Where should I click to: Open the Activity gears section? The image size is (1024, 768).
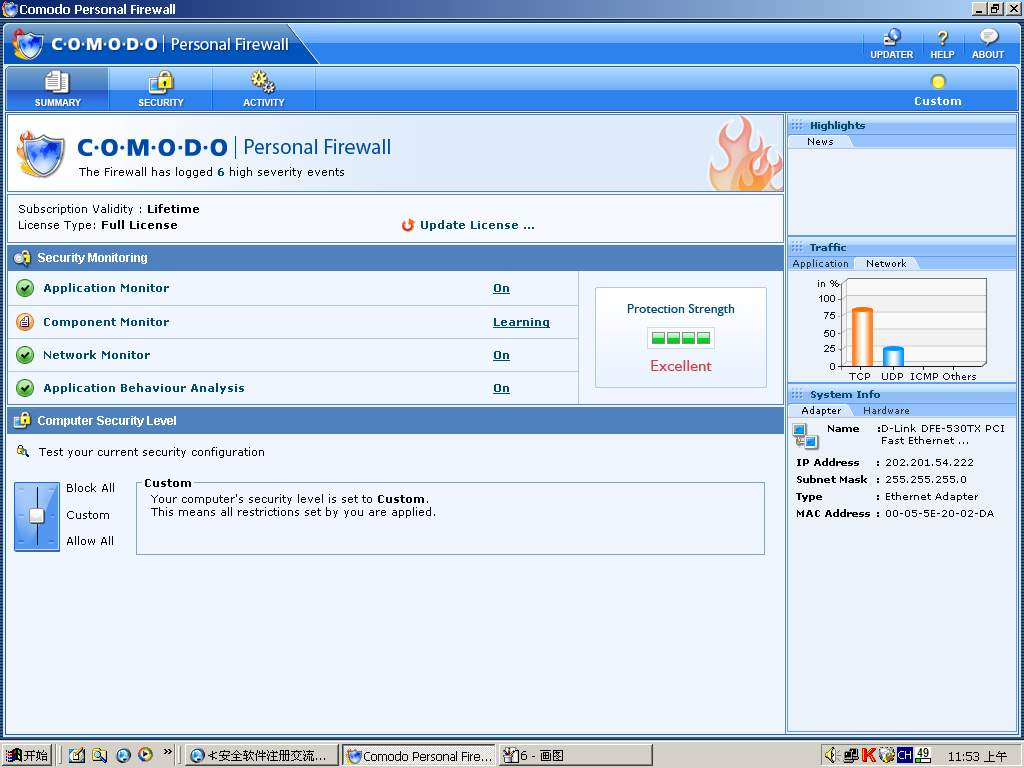(263, 83)
